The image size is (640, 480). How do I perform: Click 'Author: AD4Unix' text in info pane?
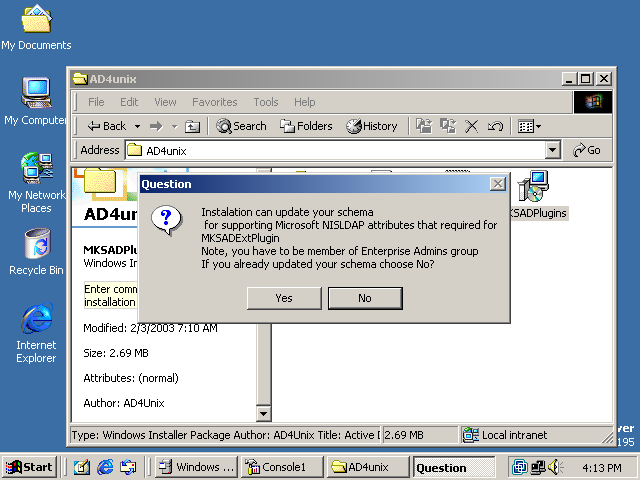(x=124, y=403)
